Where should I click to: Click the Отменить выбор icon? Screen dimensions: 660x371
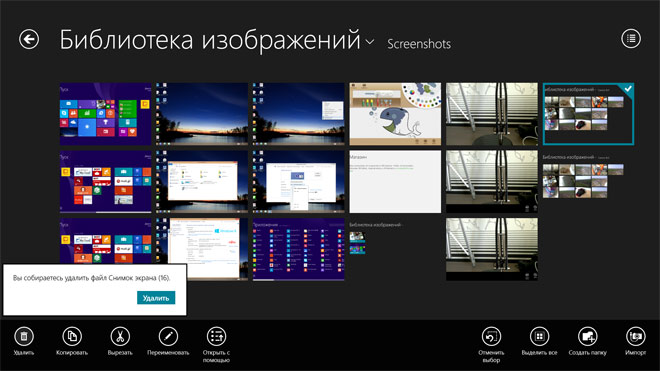pyautogui.click(x=491, y=336)
